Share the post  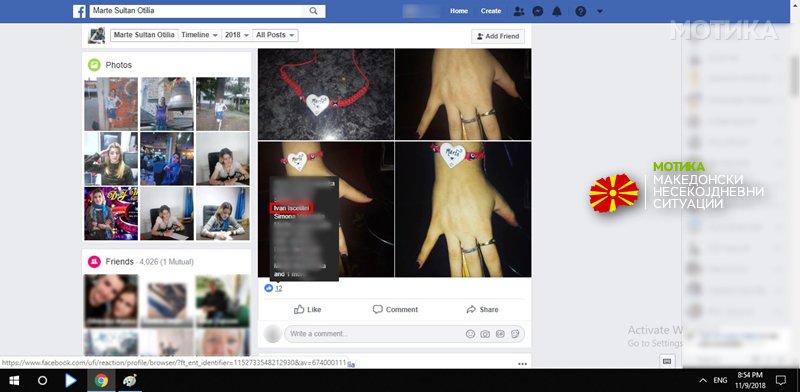point(482,309)
